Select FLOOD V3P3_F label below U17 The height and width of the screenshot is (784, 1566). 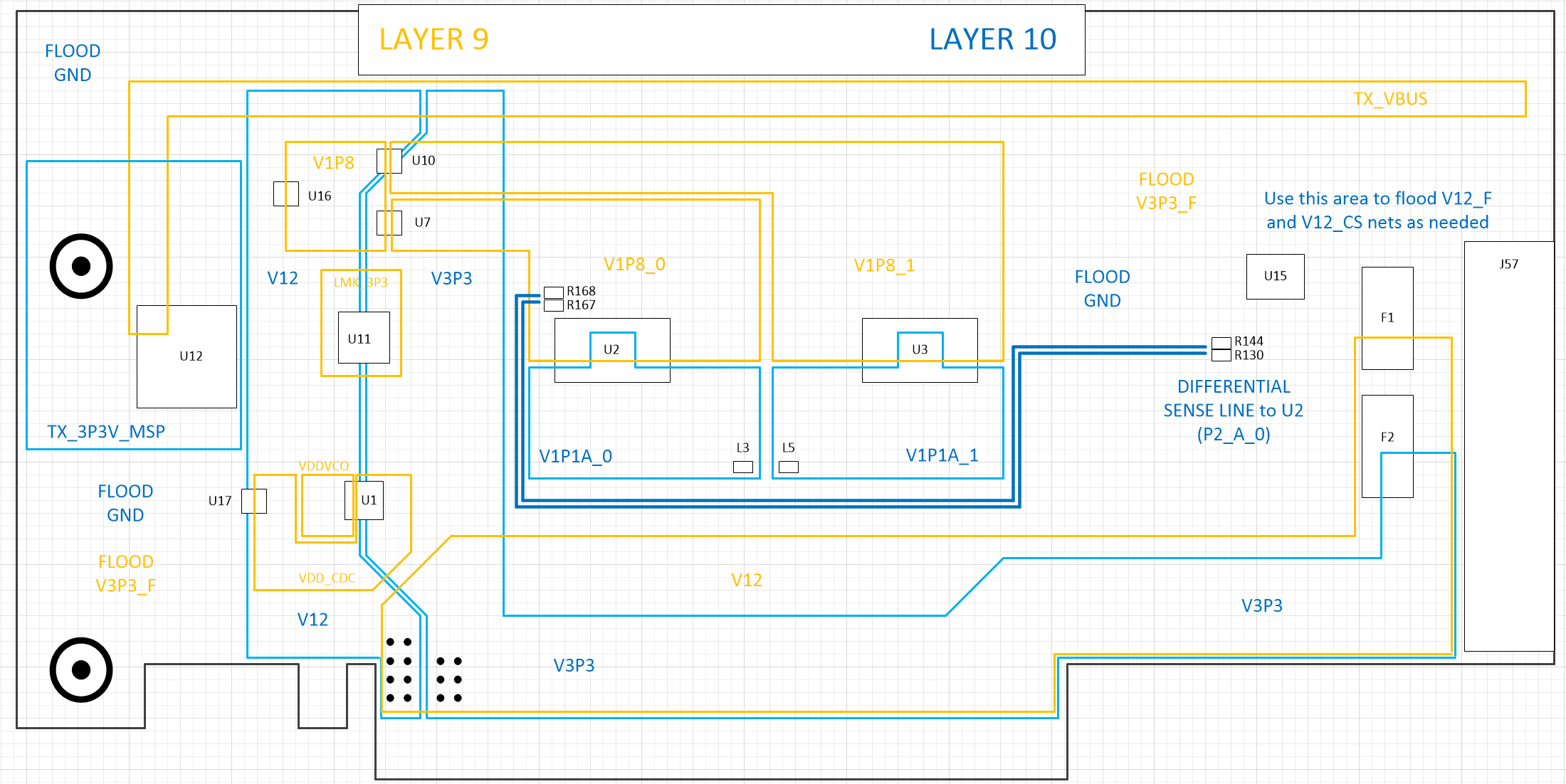125,573
